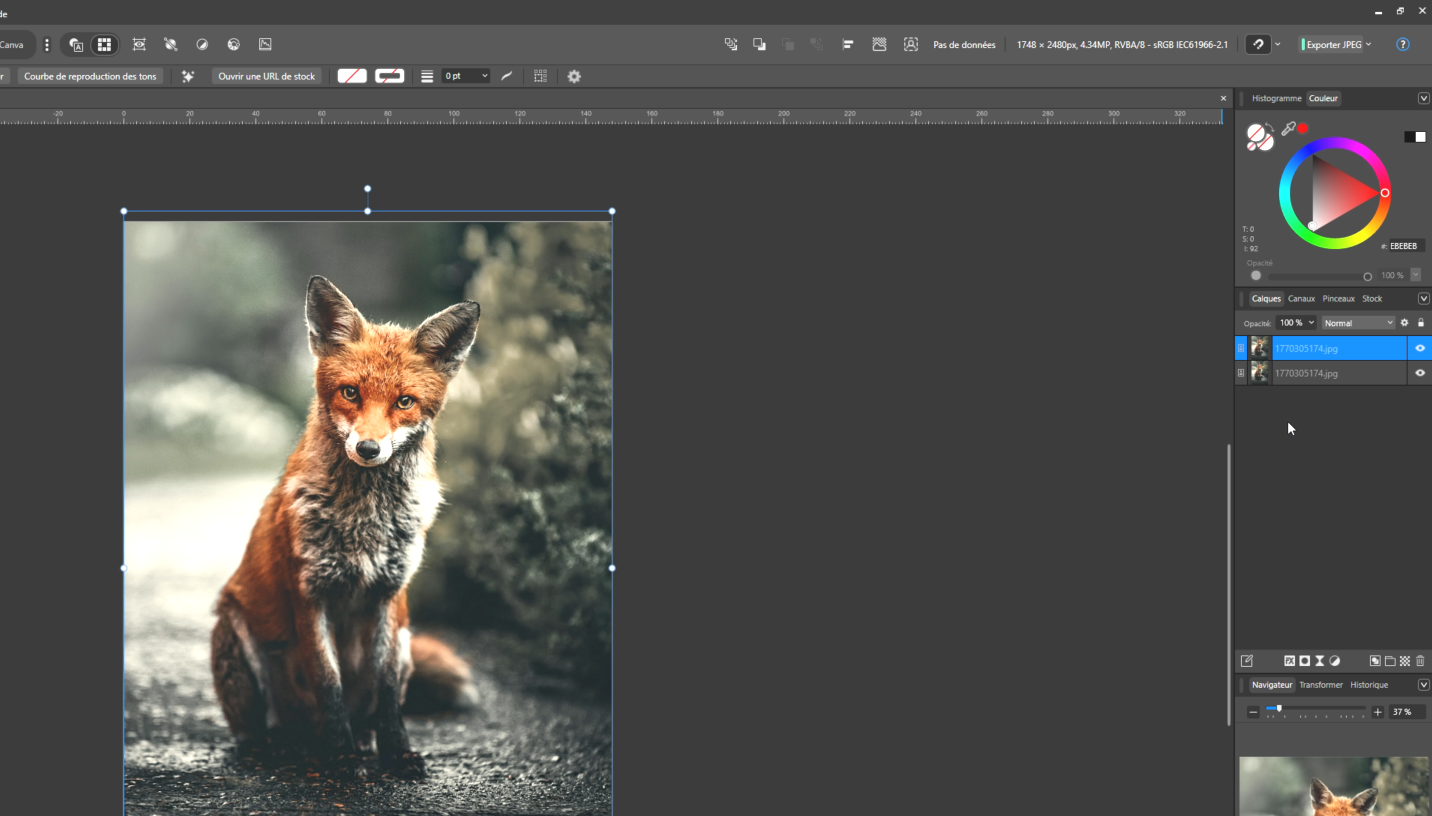The height and width of the screenshot is (816, 1432).
Task: Expand the stroke width 0 pt dropdown
Action: pyautogui.click(x=485, y=76)
